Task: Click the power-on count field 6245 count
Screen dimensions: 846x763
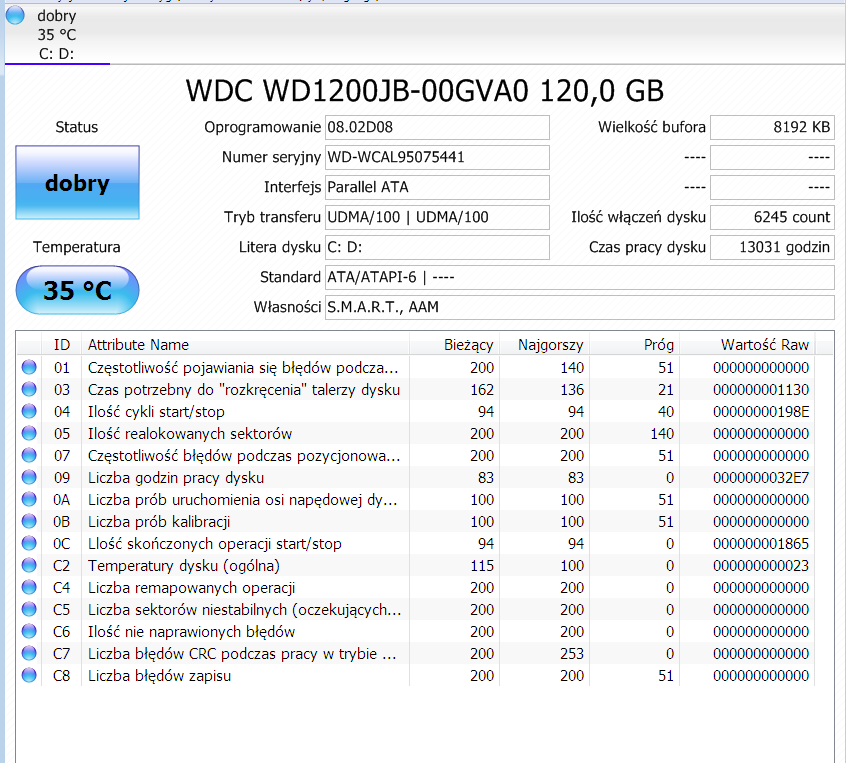Action: (x=772, y=217)
